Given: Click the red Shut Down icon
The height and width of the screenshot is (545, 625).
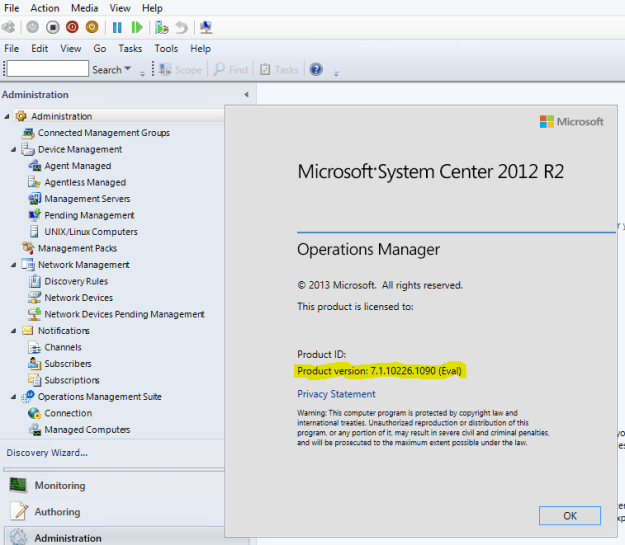Looking at the screenshot, I should pyautogui.click(x=72, y=27).
